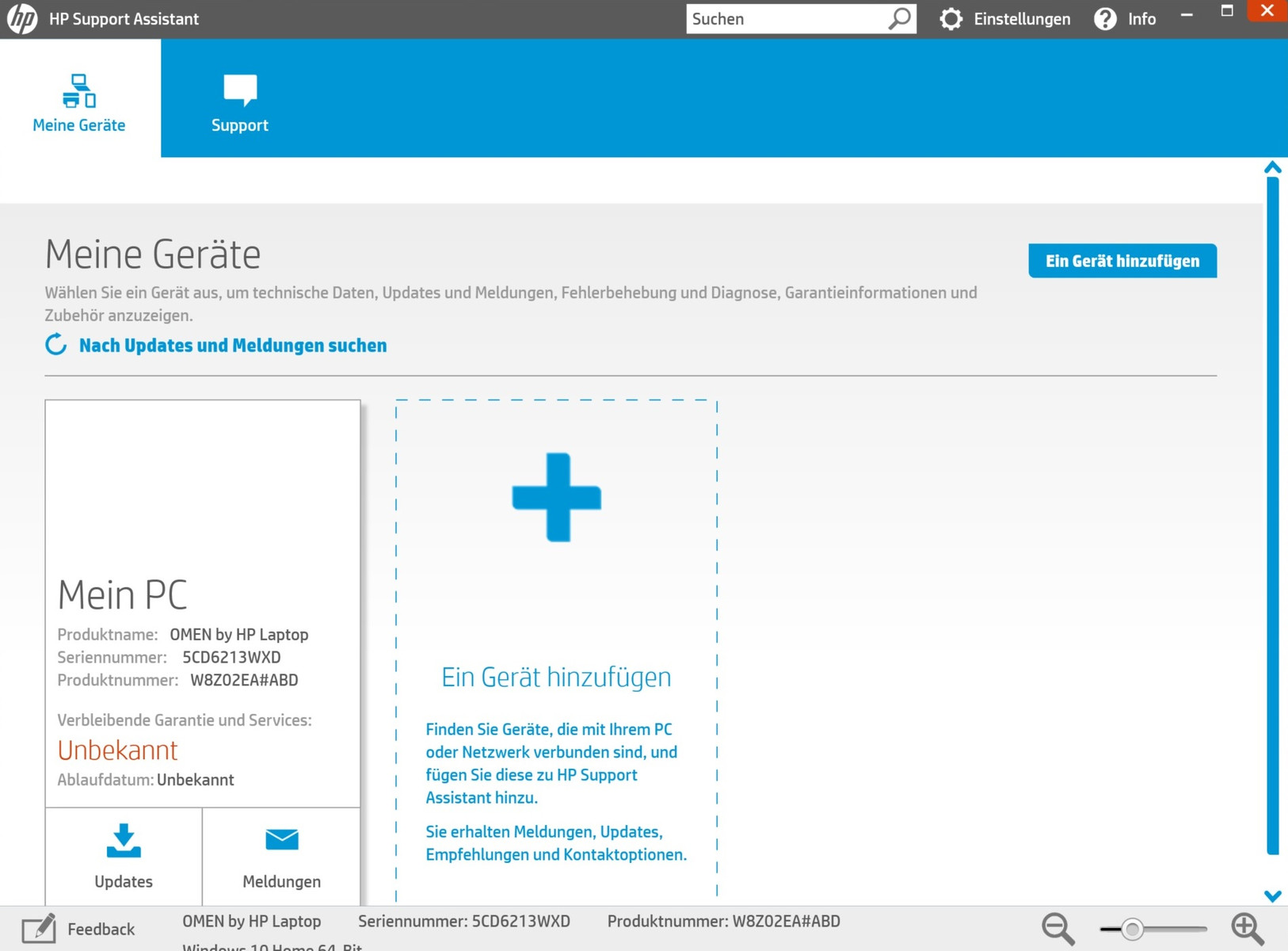Click serial number 5CD6213WXD in device card
Image resolution: width=1288 pixels, height=951 pixels.
[231, 657]
